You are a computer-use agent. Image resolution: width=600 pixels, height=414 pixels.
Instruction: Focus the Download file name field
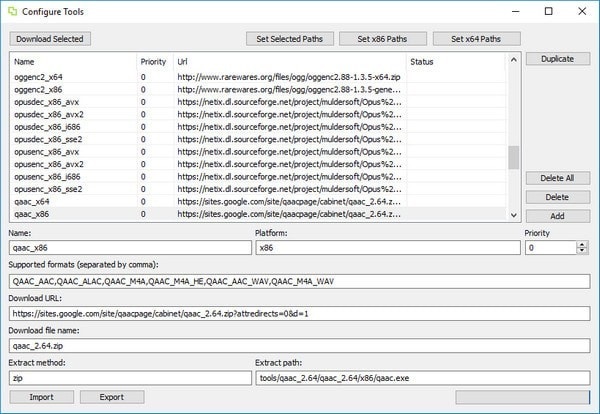coord(300,346)
